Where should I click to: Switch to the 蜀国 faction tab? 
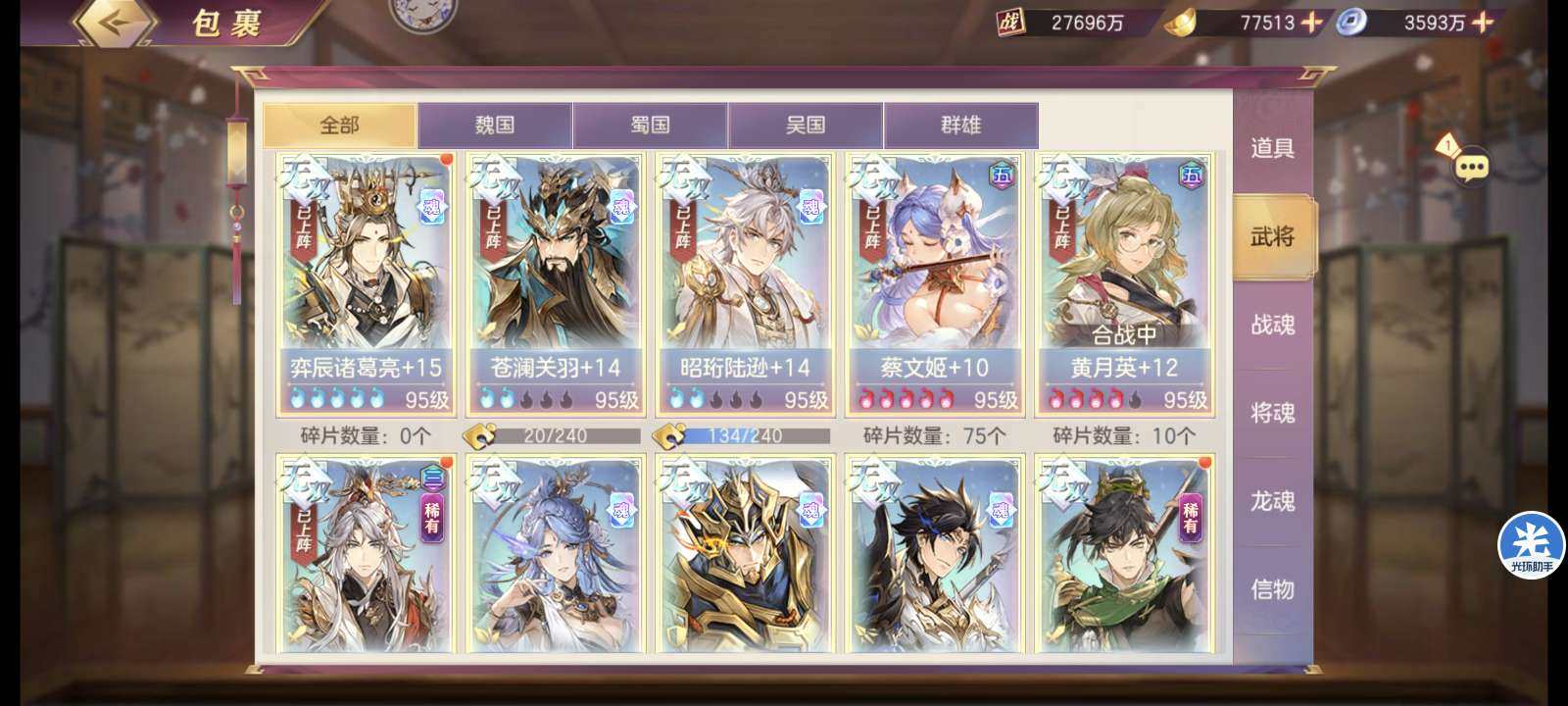pyautogui.click(x=650, y=126)
